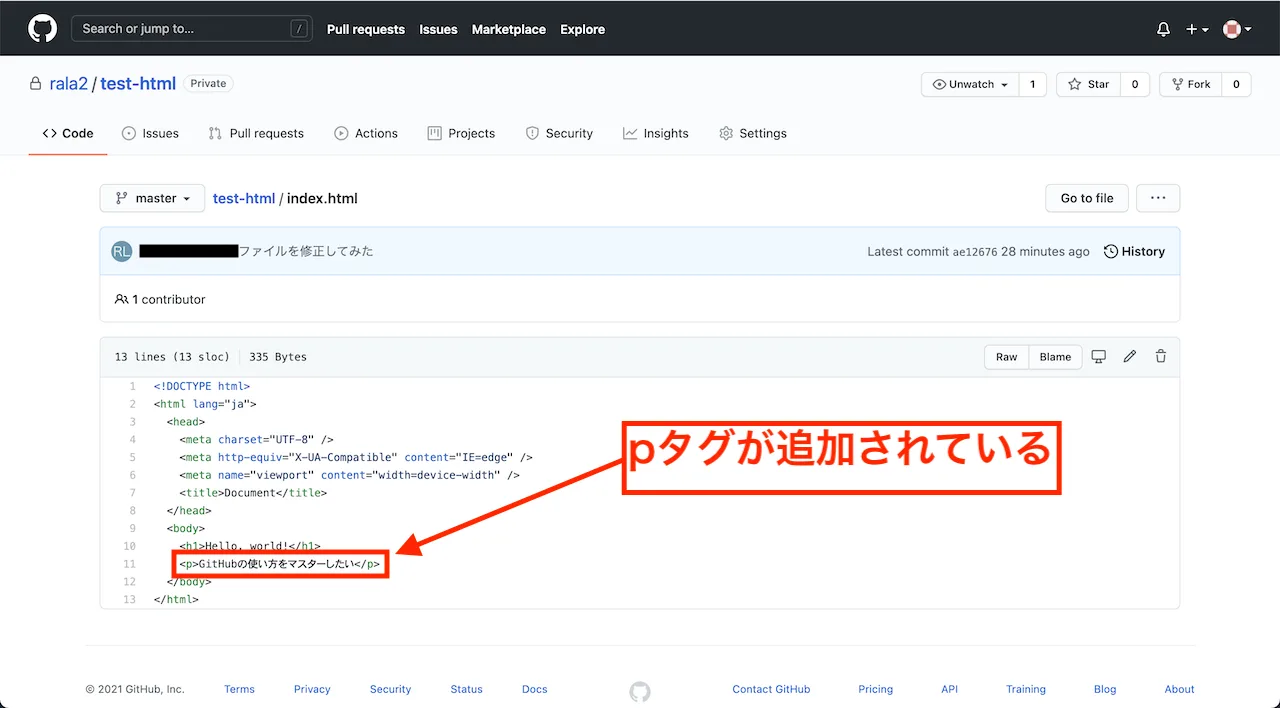Click the watchers count 1
Screen dimensions: 1280x708
pyautogui.click(x=1033, y=84)
